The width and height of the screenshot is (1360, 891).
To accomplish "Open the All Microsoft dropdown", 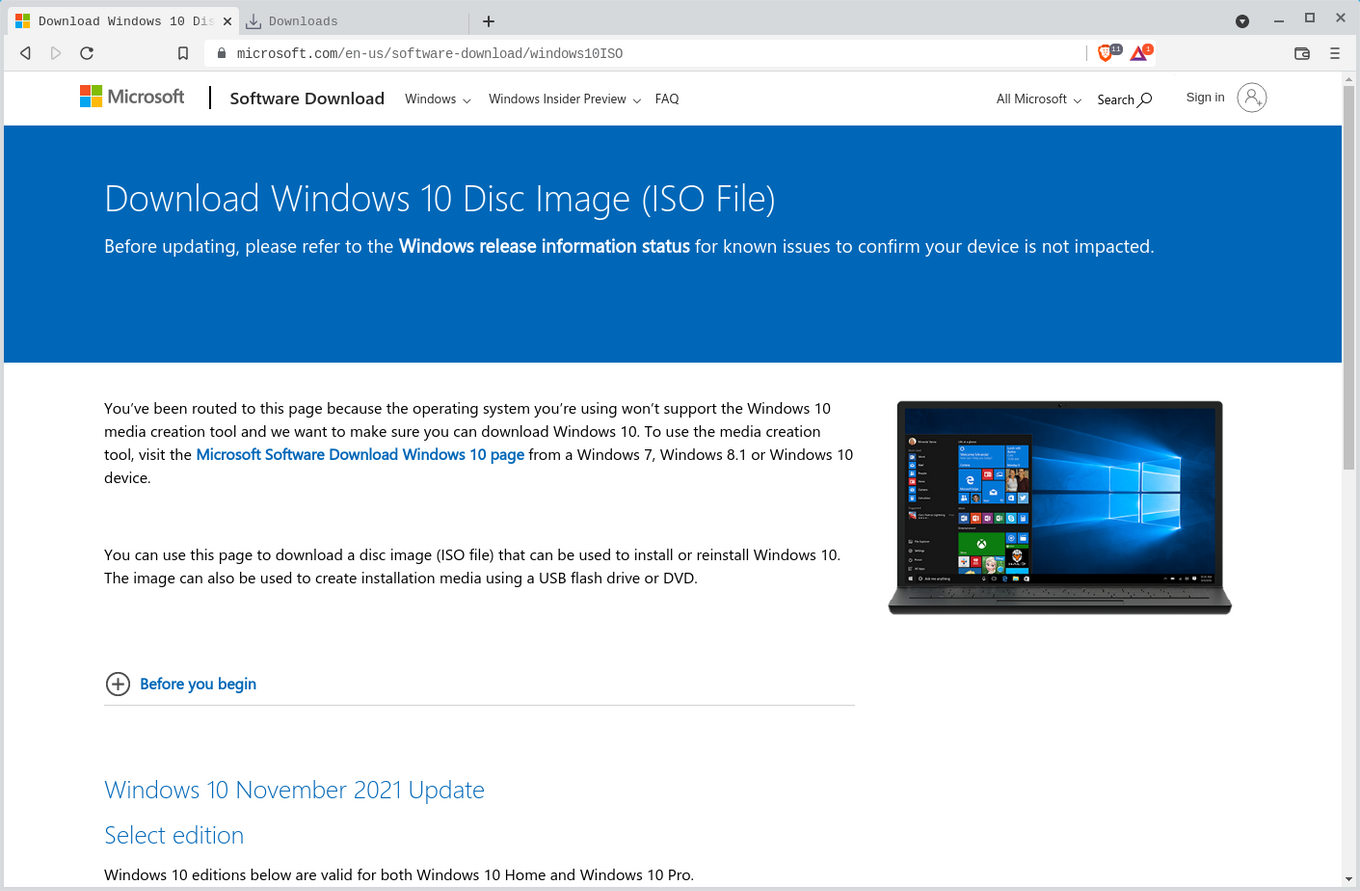I will (1038, 99).
